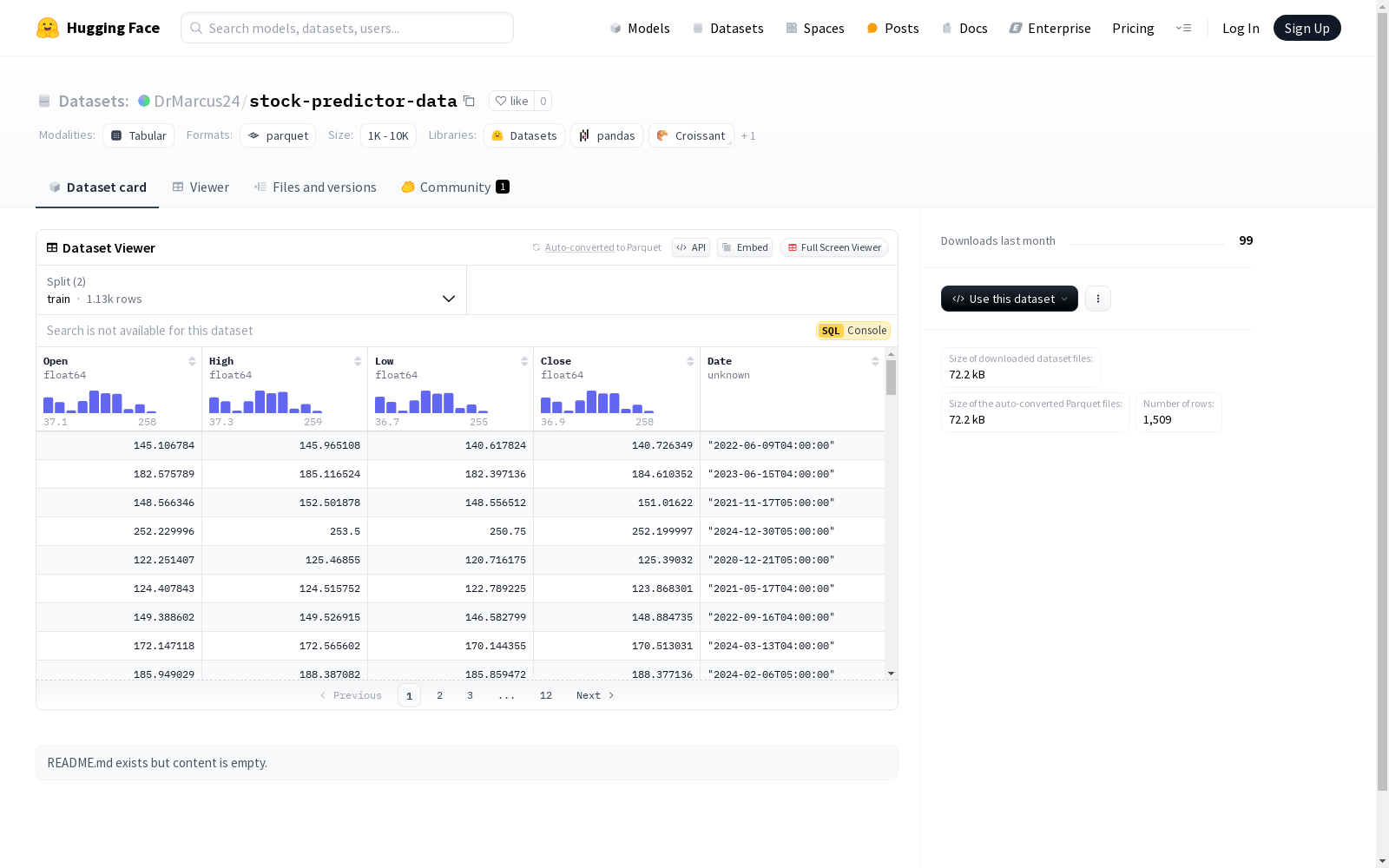The height and width of the screenshot is (868, 1389).
Task: Click the Hugging Face logo icon
Action: point(48,28)
